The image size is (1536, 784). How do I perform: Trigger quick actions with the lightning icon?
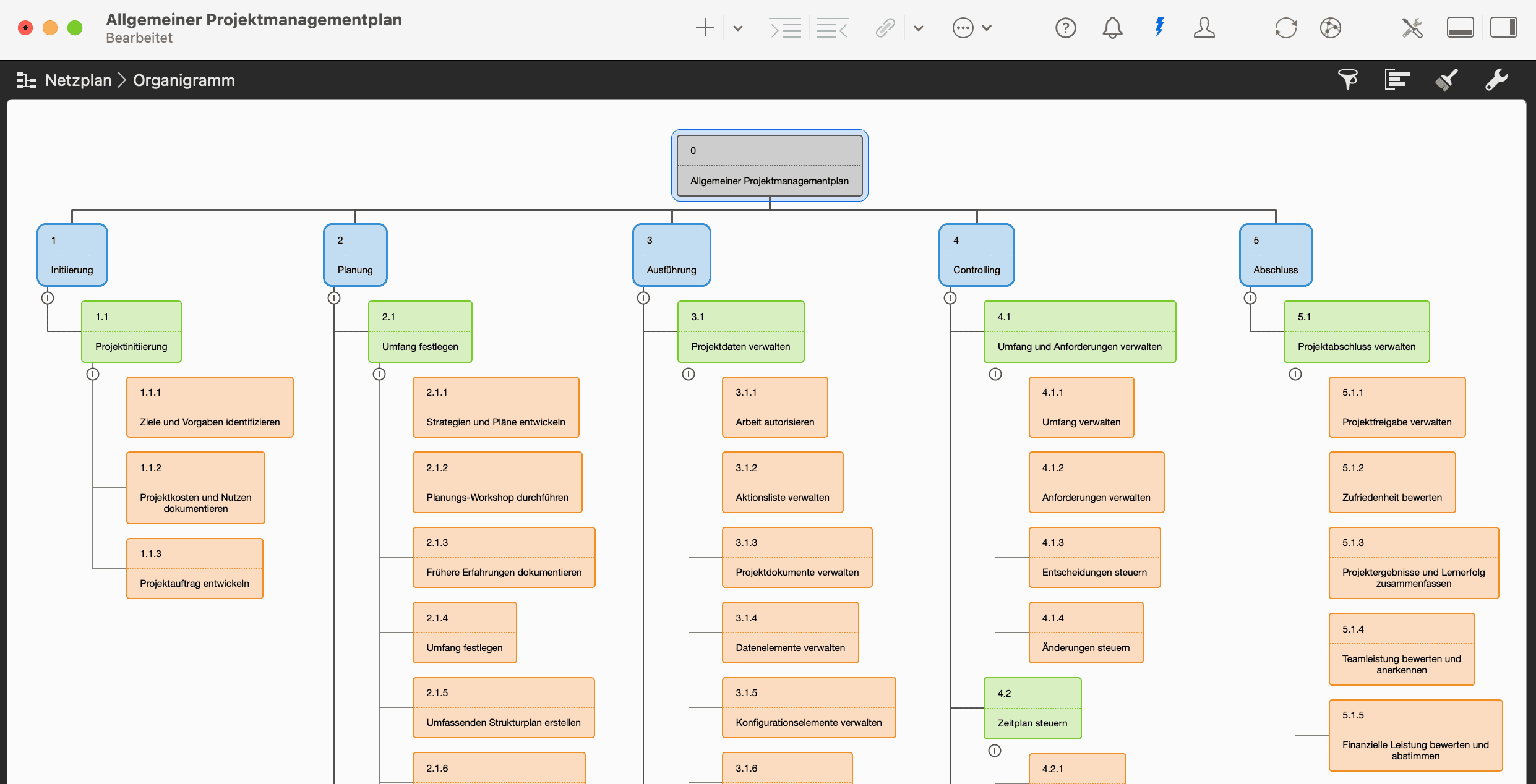tap(1159, 28)
